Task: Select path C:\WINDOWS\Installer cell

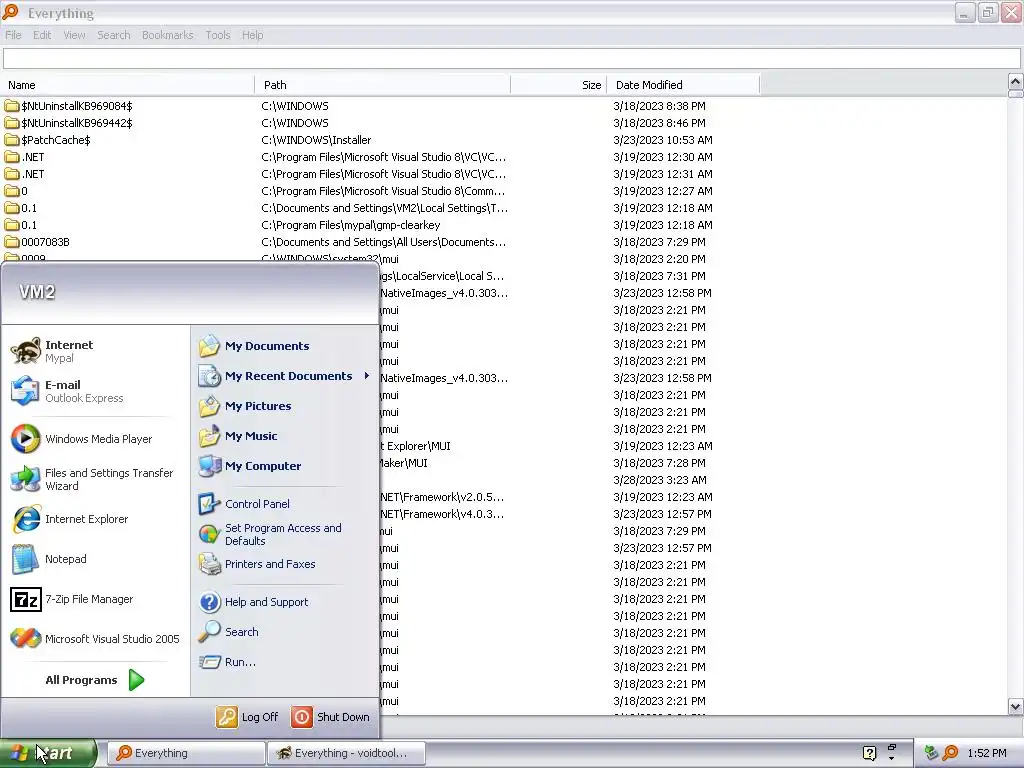Action: [x=316, y=140]
